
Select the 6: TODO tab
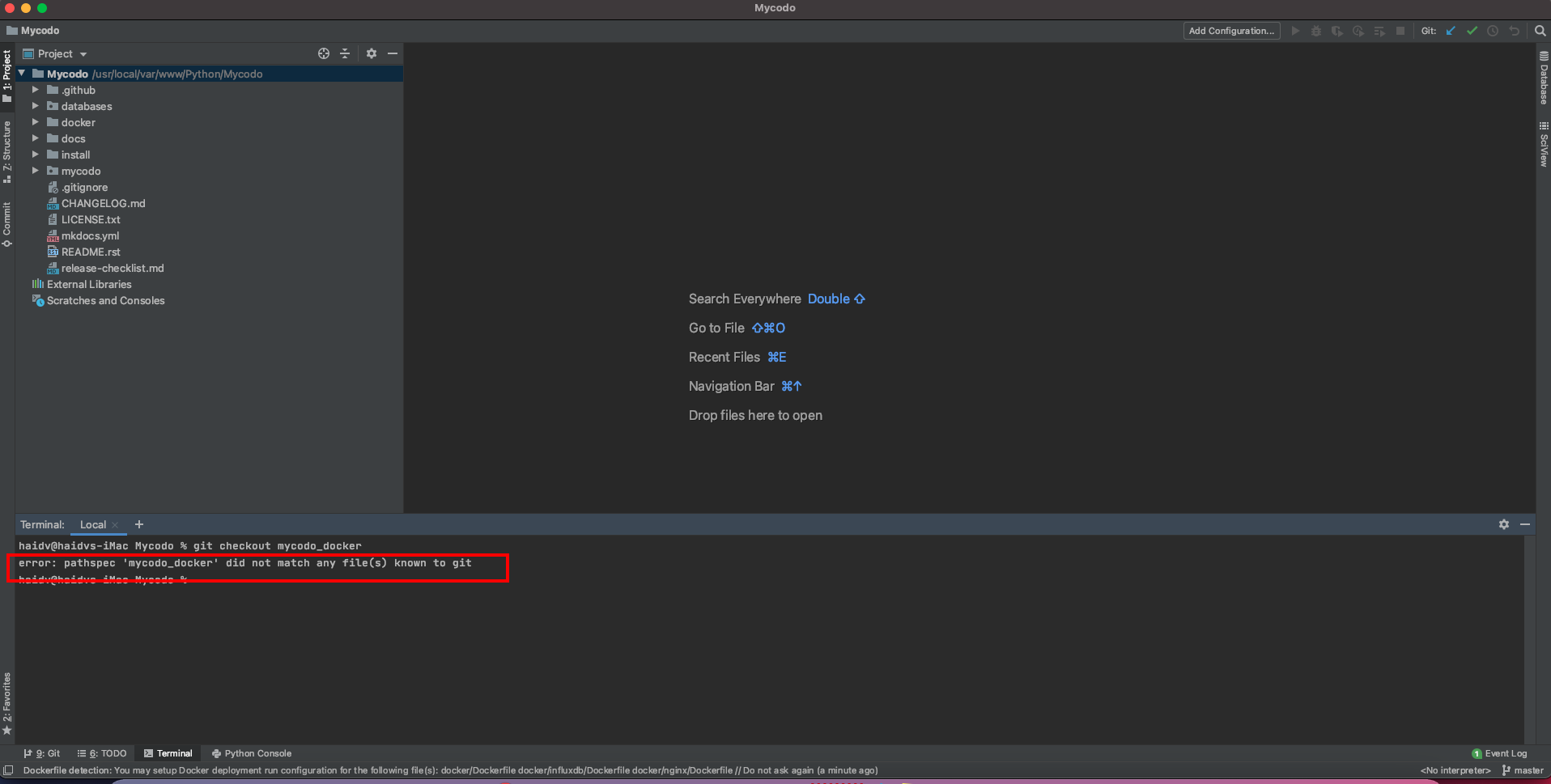click(102, 752)
